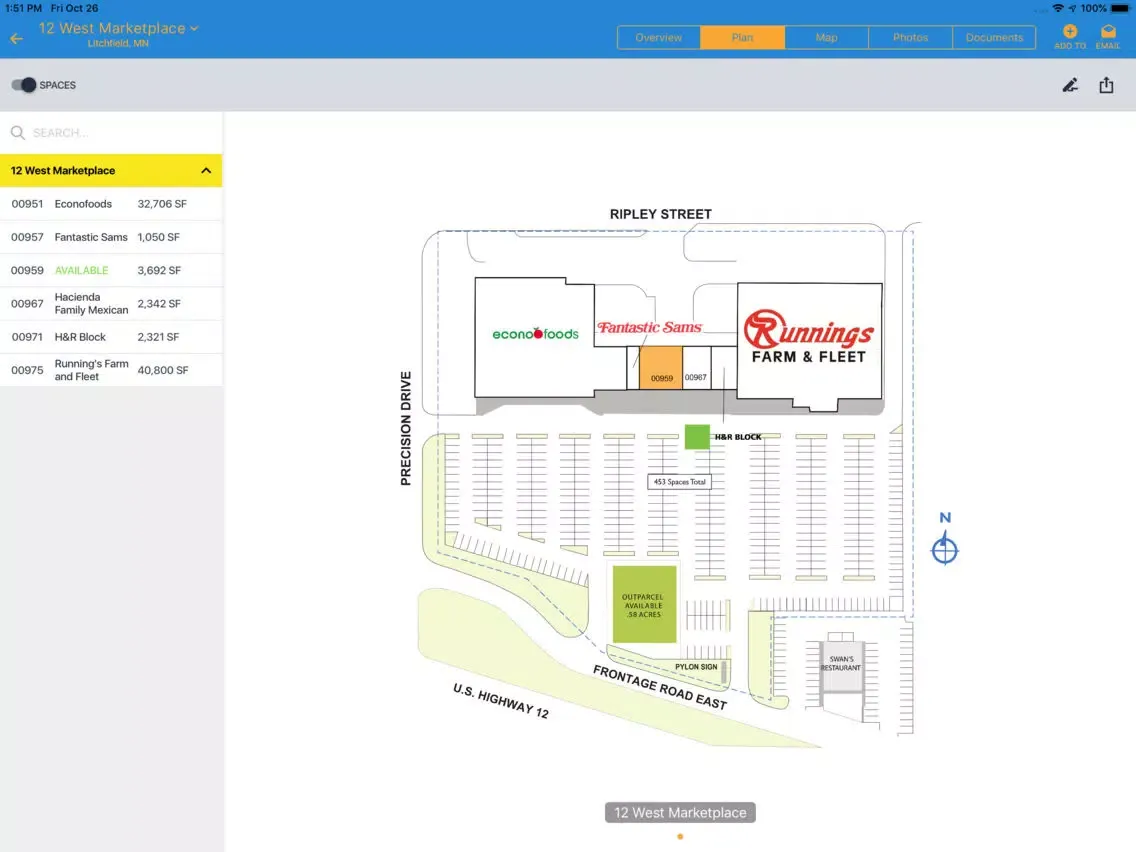1136x852 pixels.
Task: Open the Map tab
Action: pos(827,38)
